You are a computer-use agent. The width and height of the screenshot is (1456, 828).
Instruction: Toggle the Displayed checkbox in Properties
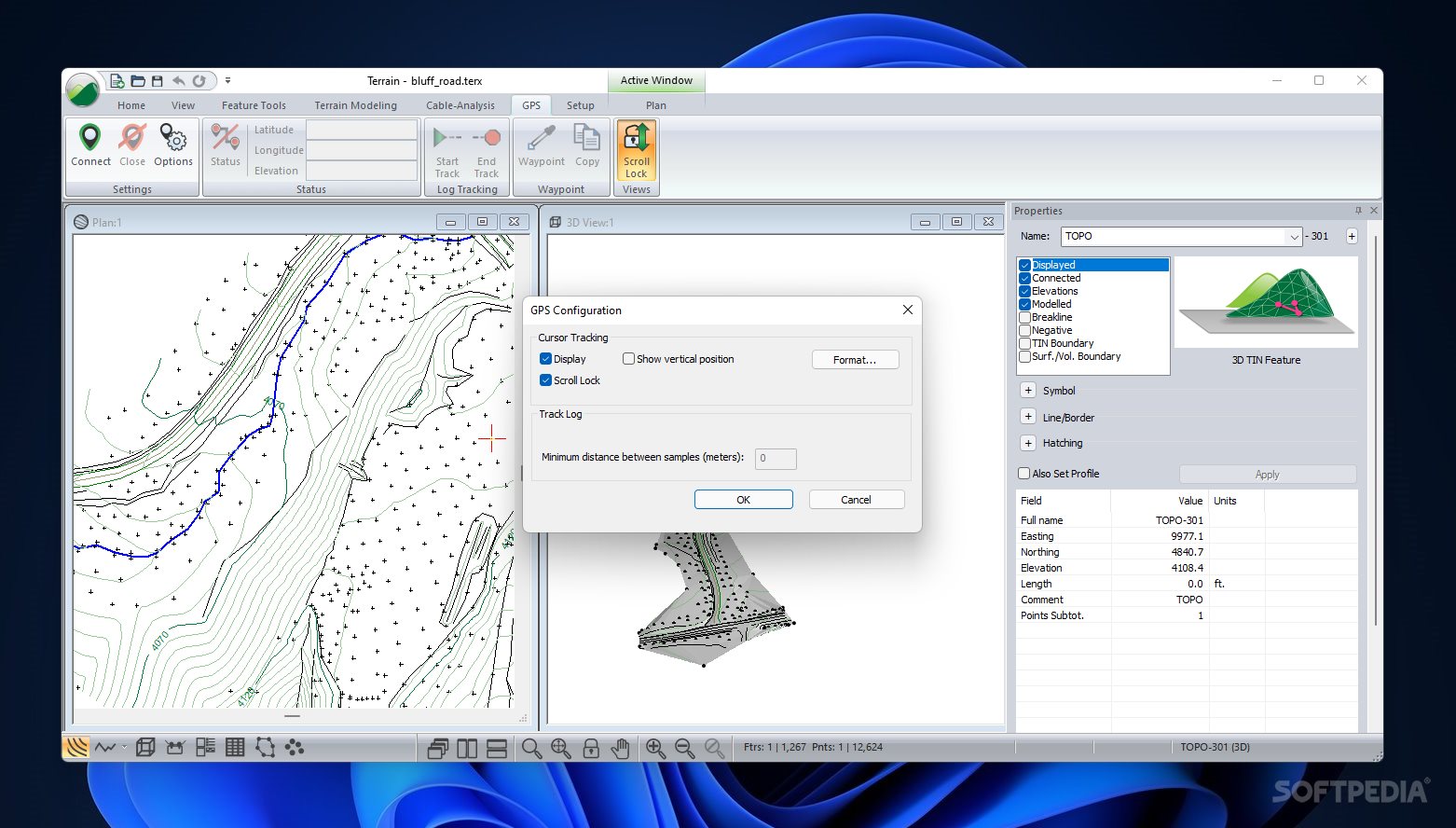(x=1024, y=265)
